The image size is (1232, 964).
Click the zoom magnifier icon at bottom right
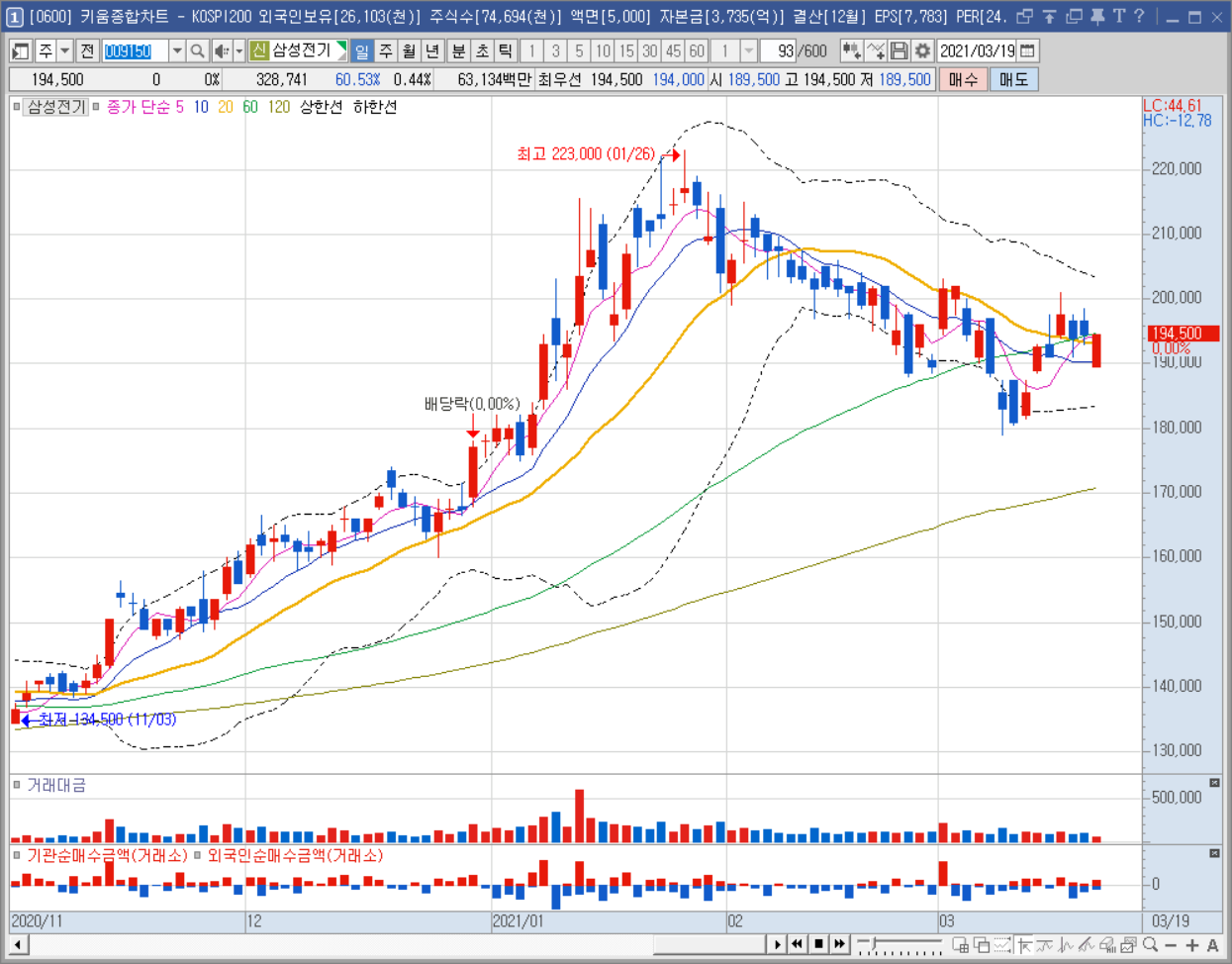point(1150,945)
